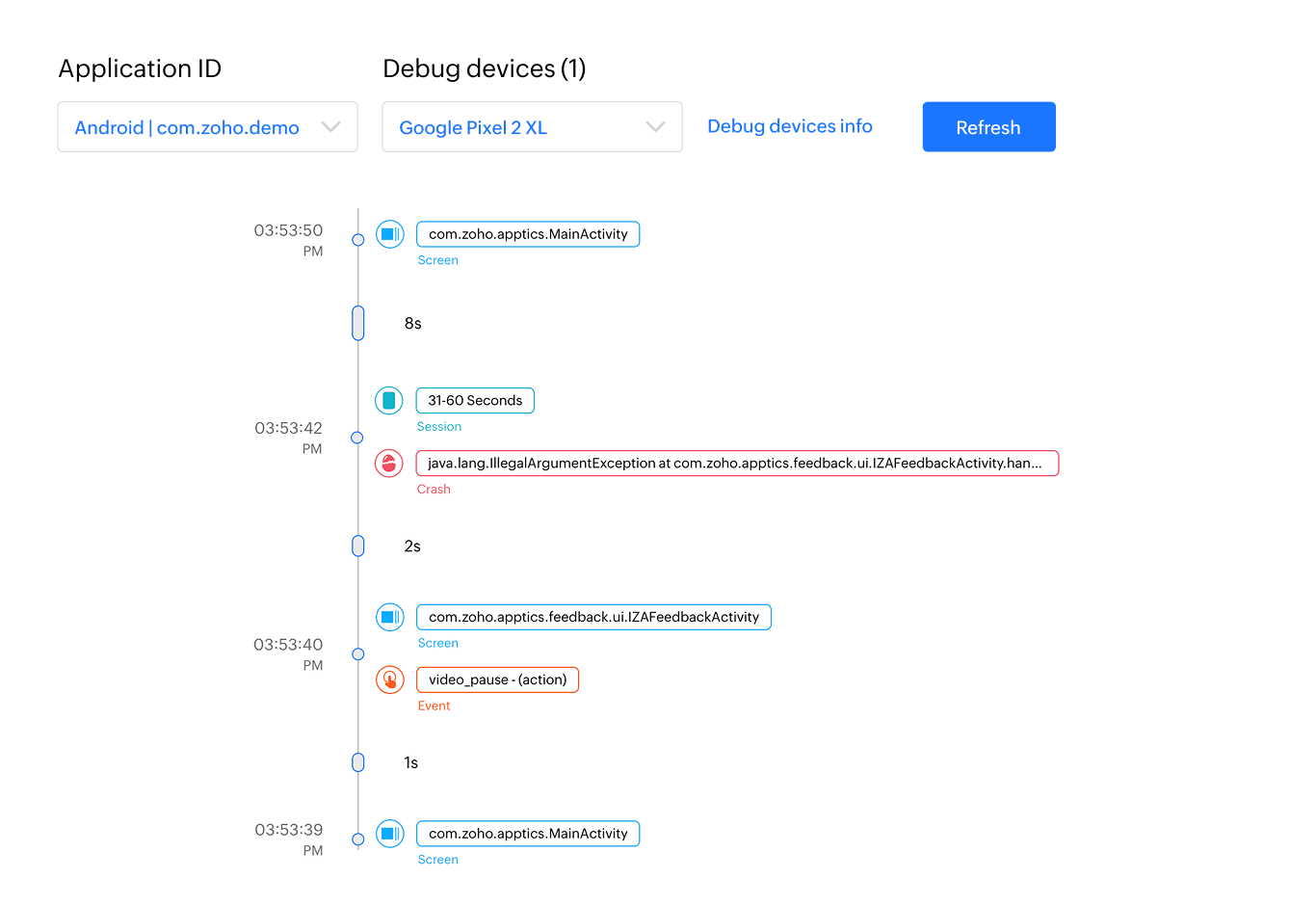Screen dimensions: 1316x906
Task: Open Debug devices info
Action: coord(790,126)
